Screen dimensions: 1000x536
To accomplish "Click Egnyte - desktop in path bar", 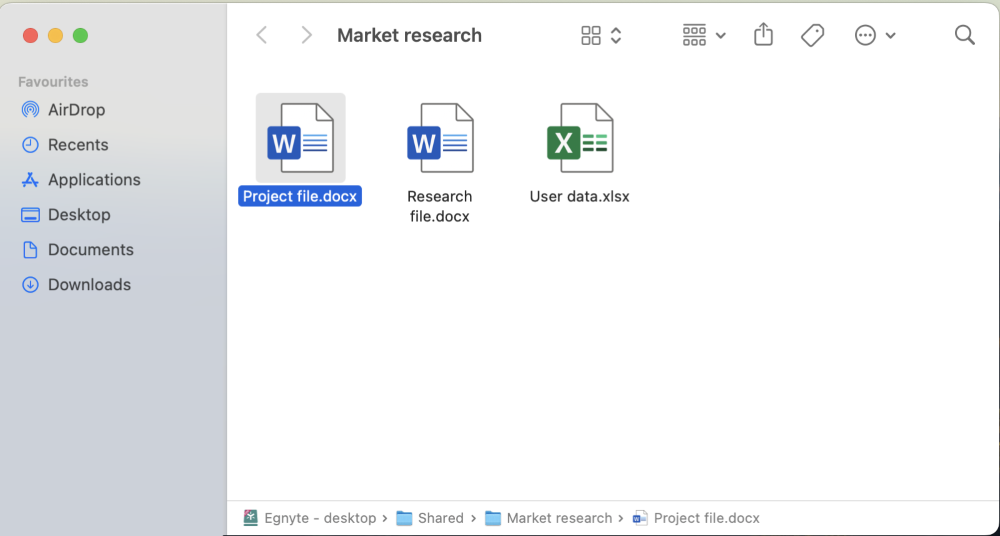I will [x=319, y=518].
